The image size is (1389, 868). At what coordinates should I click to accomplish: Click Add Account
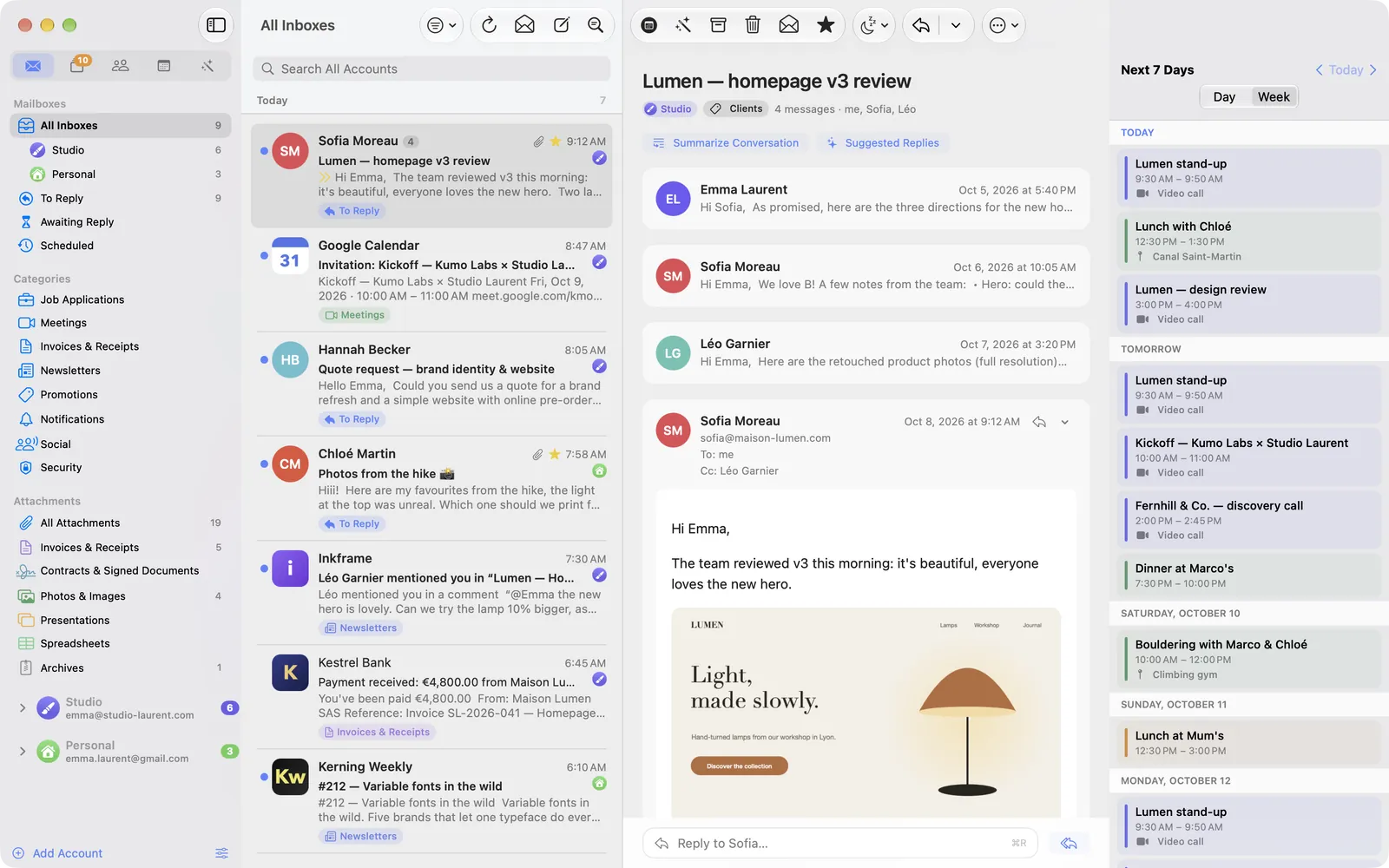57,853
